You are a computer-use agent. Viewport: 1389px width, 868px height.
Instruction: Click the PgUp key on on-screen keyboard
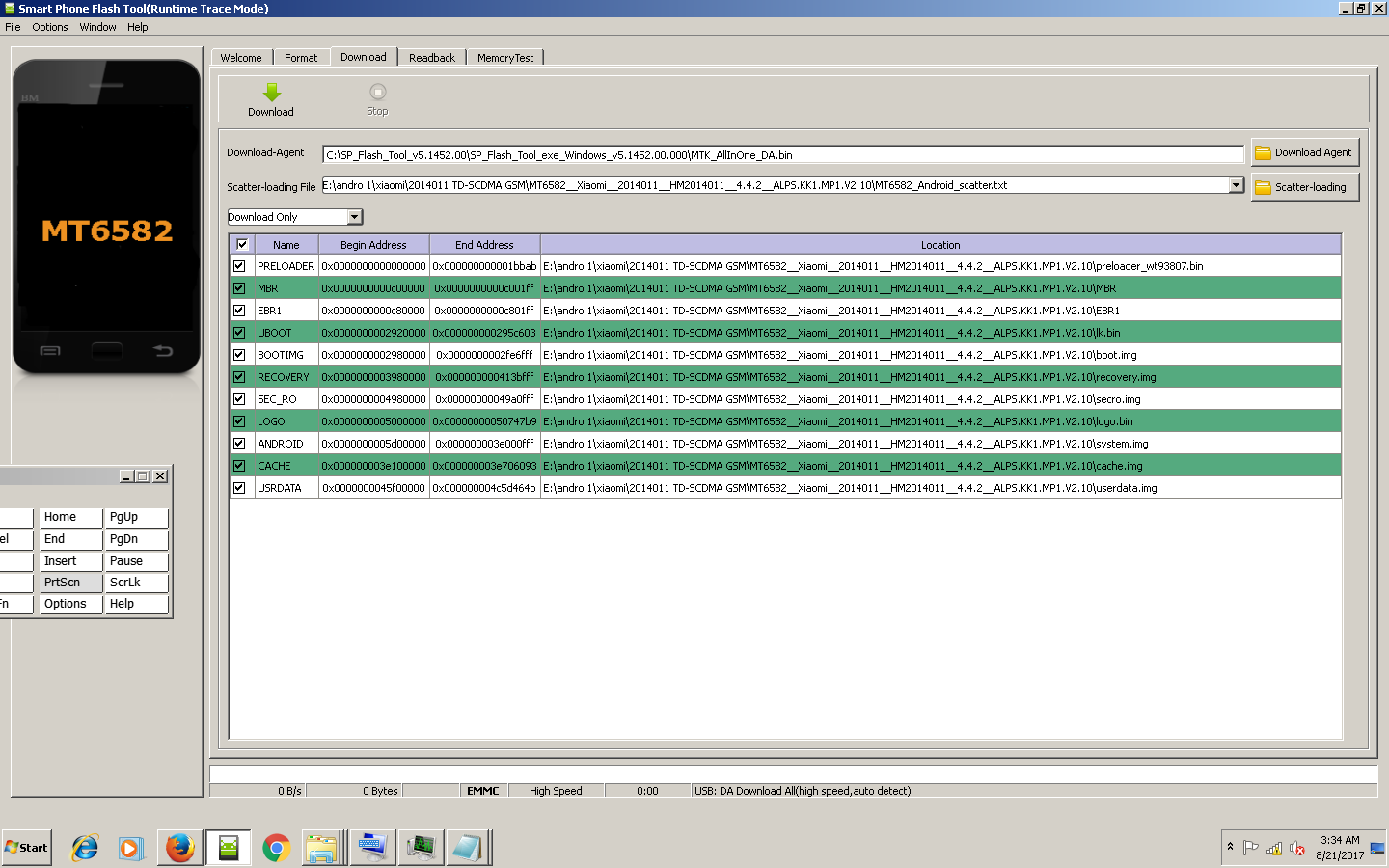[136, 517]
